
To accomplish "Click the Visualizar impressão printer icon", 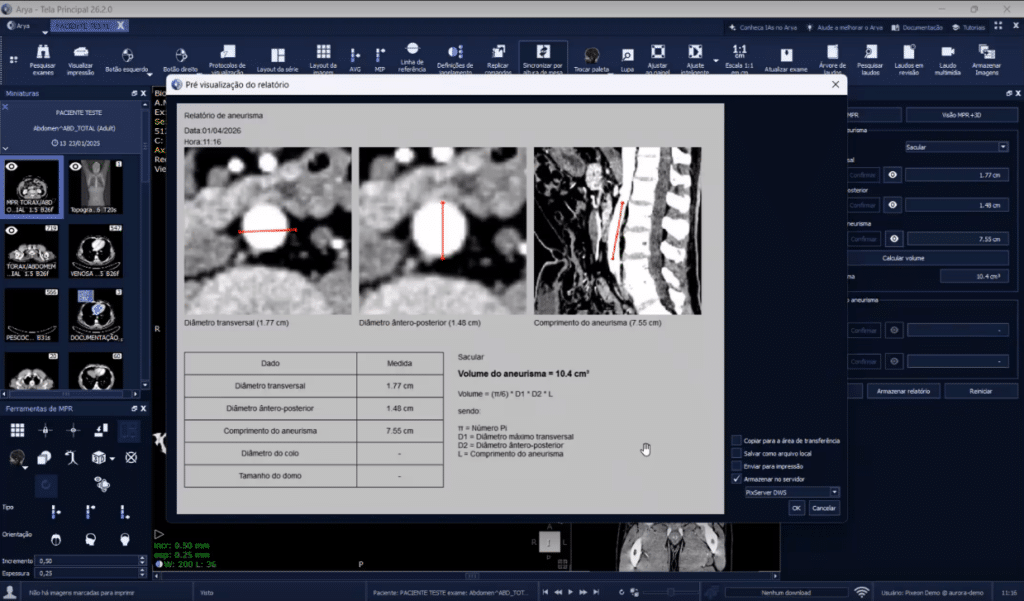I will (x=80, y=59).
